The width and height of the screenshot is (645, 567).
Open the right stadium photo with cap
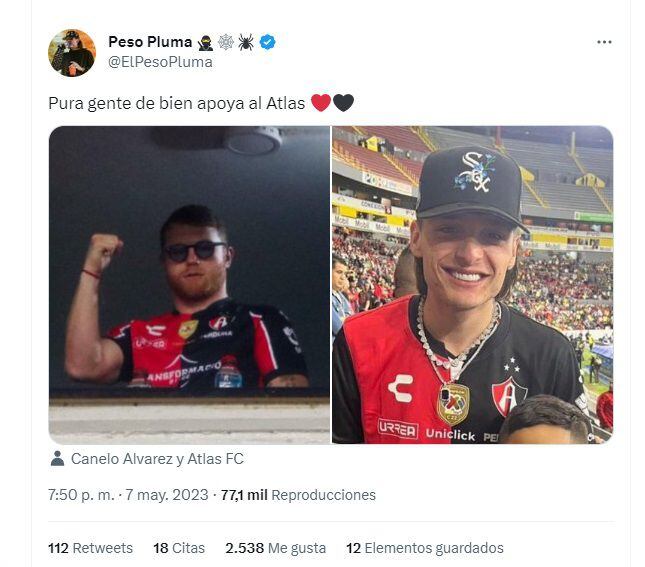pos(473,285)
